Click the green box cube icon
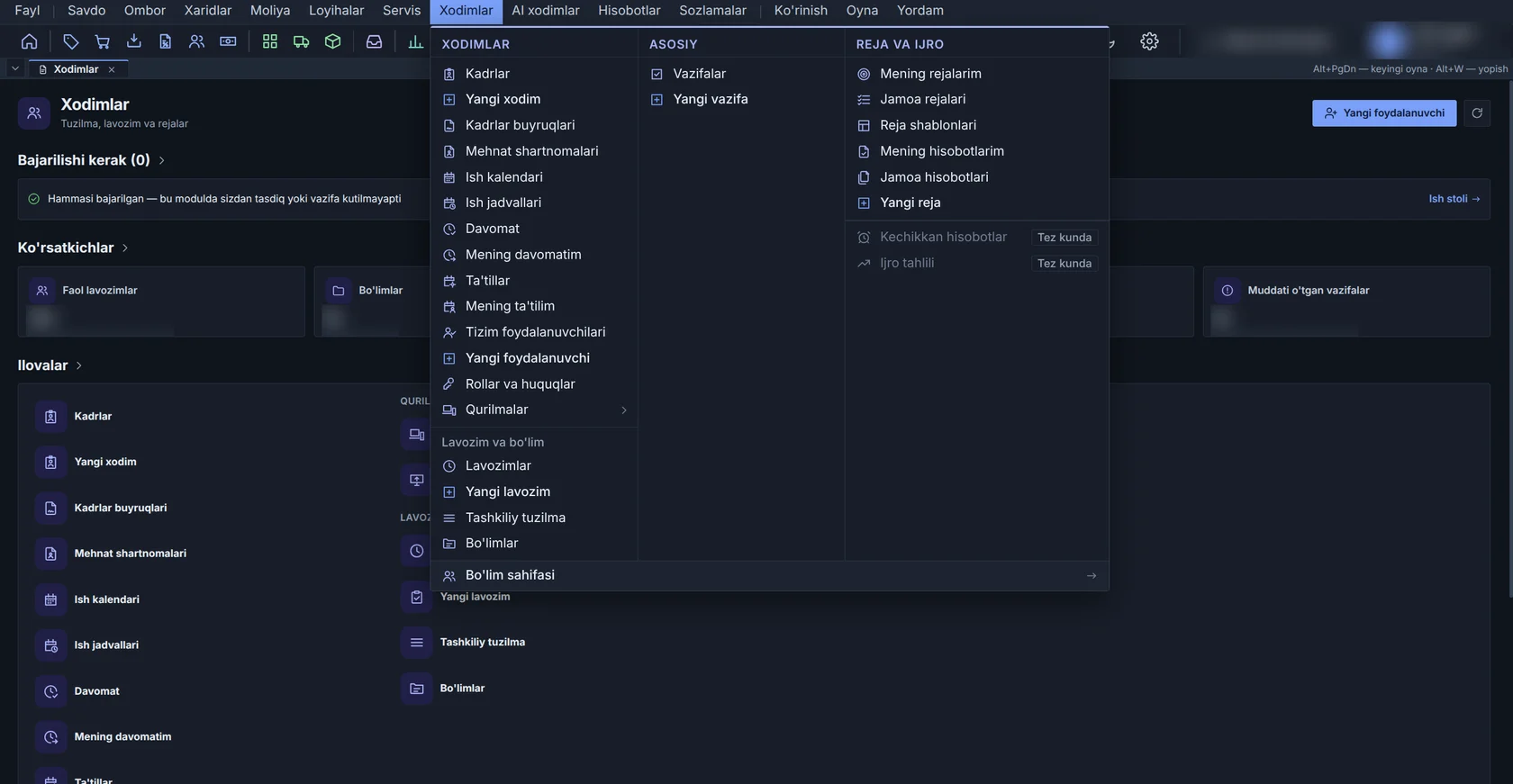The width and height of the screenshot is (1513, 784). point(332,41)
